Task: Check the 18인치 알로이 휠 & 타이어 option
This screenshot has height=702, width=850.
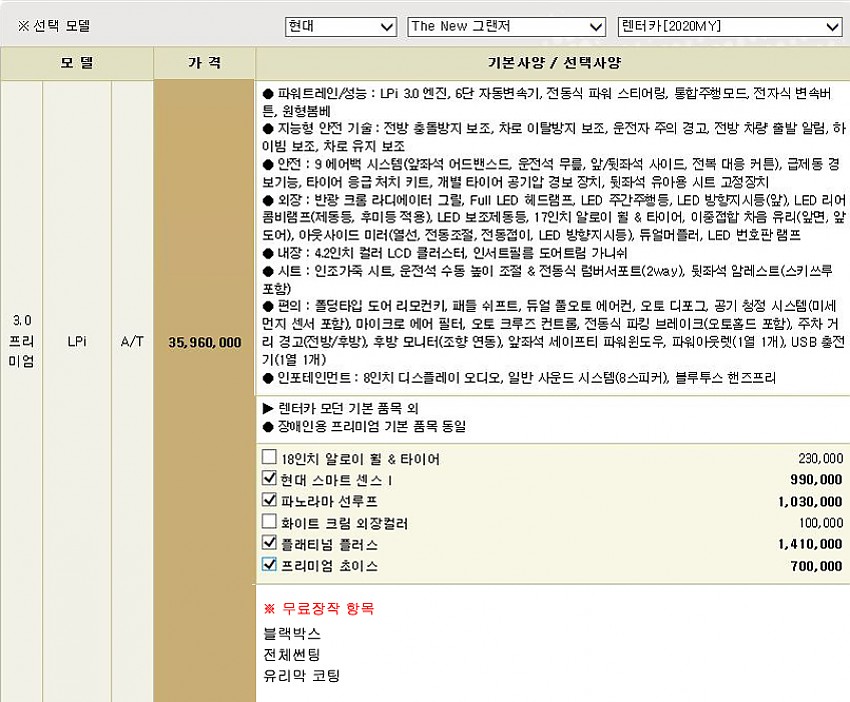Action: click(x=268, y=458)
